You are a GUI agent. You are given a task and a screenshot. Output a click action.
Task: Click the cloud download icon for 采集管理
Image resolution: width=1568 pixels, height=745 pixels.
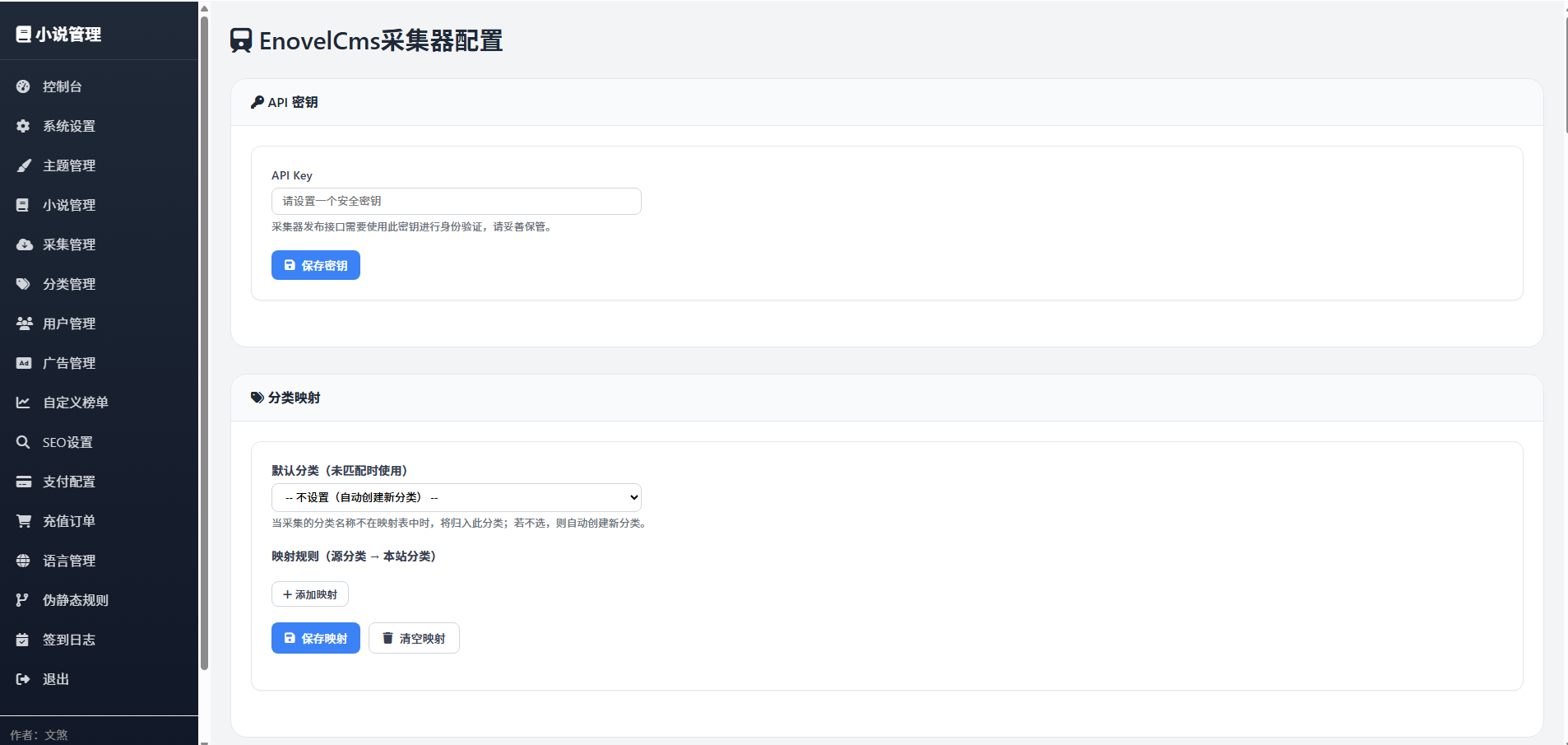pos(24,244)
